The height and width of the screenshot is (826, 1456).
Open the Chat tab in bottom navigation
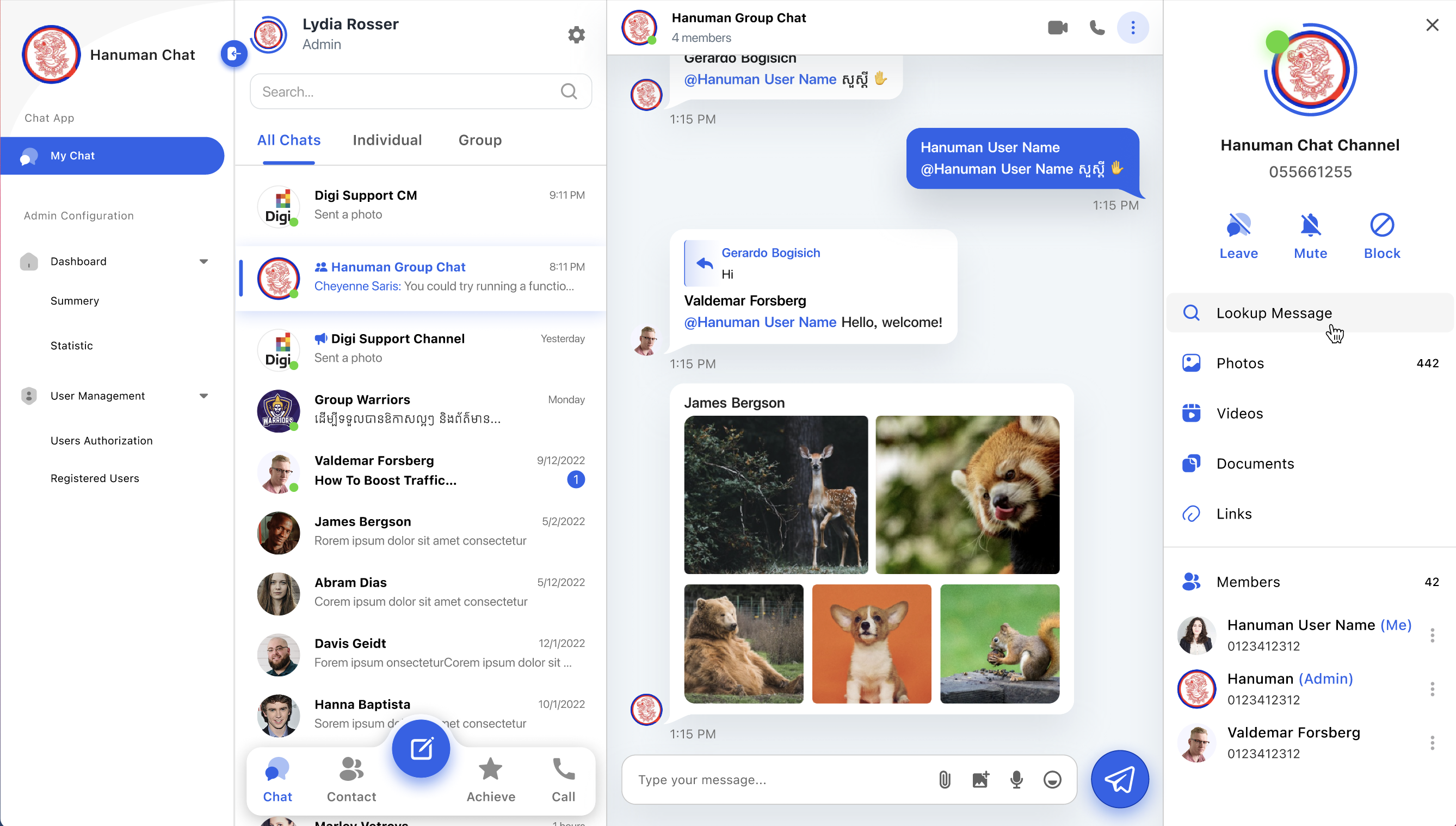tap(277, 780)
